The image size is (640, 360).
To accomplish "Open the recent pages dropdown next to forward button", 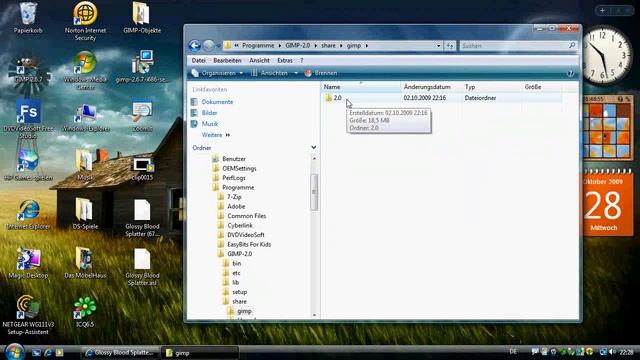I will tap(218, 46).
